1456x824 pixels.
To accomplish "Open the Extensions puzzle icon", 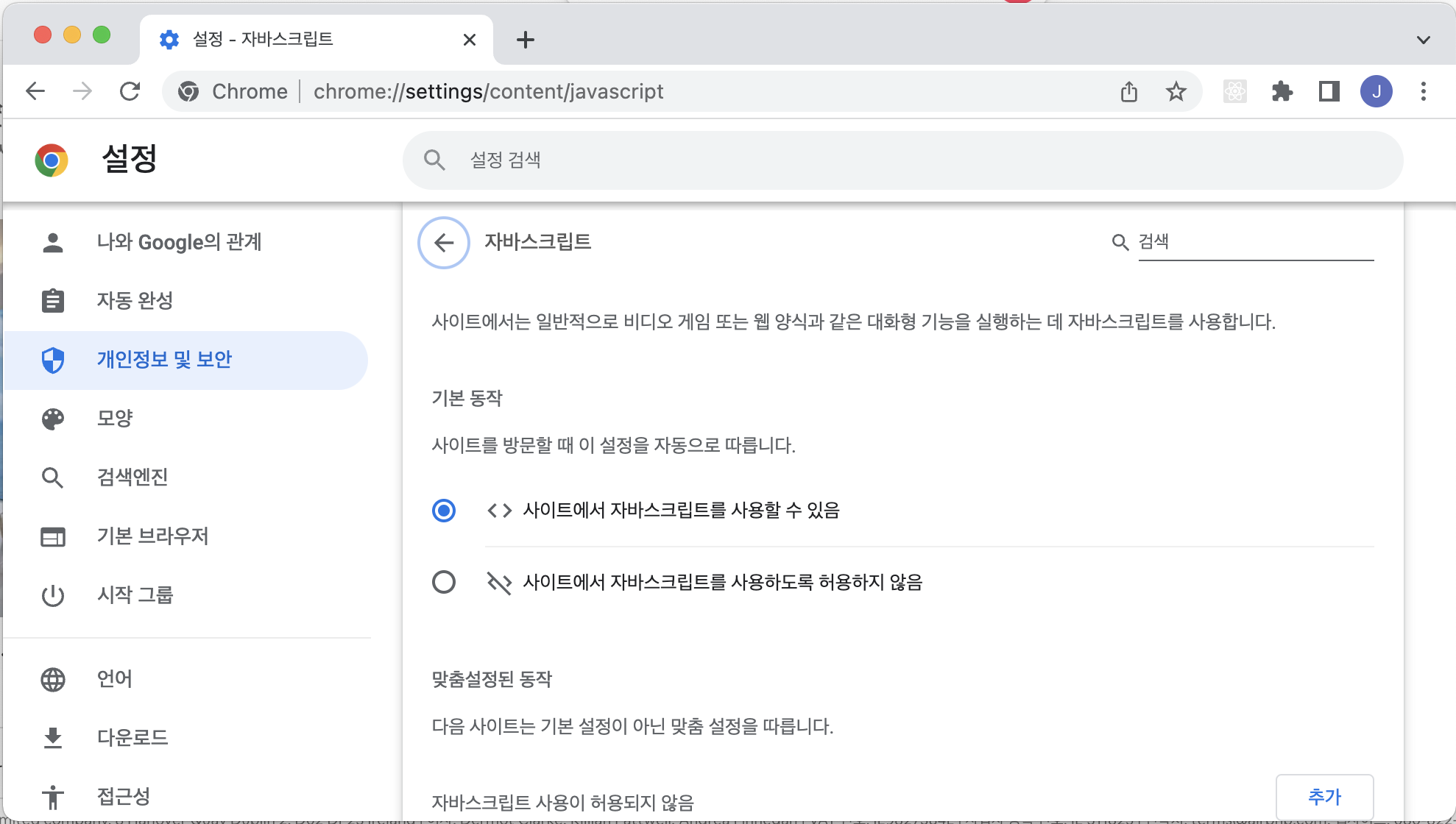I will 1282,91.
